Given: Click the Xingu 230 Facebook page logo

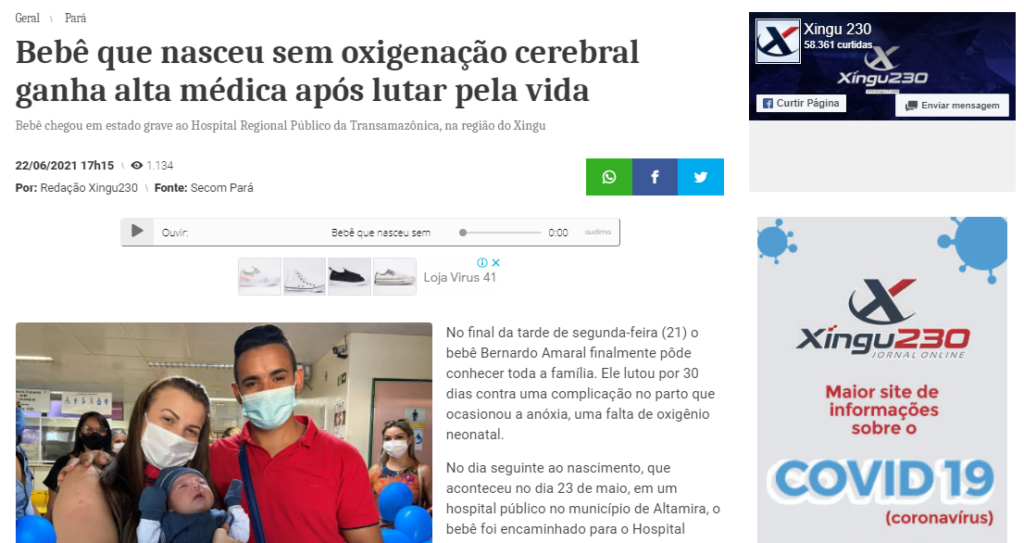Looking at the screenshot, I should tap(777, 41).
